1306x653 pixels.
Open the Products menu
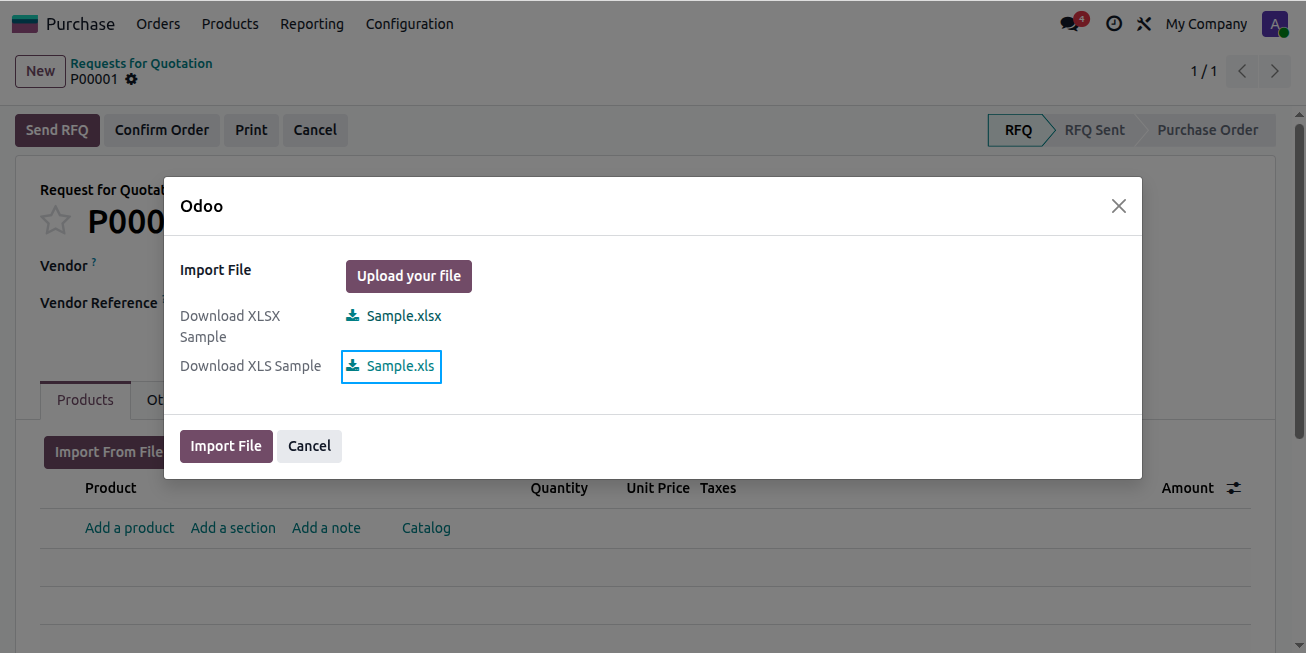(230, 24)
